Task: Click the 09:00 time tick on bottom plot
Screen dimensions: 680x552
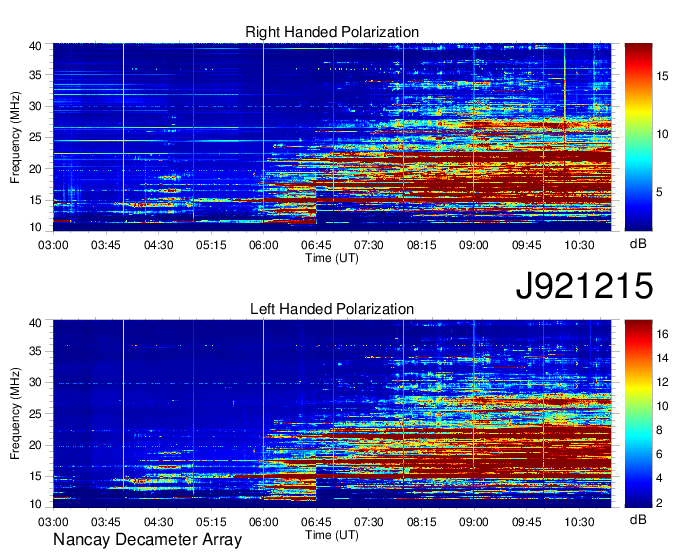Action: 474,522
